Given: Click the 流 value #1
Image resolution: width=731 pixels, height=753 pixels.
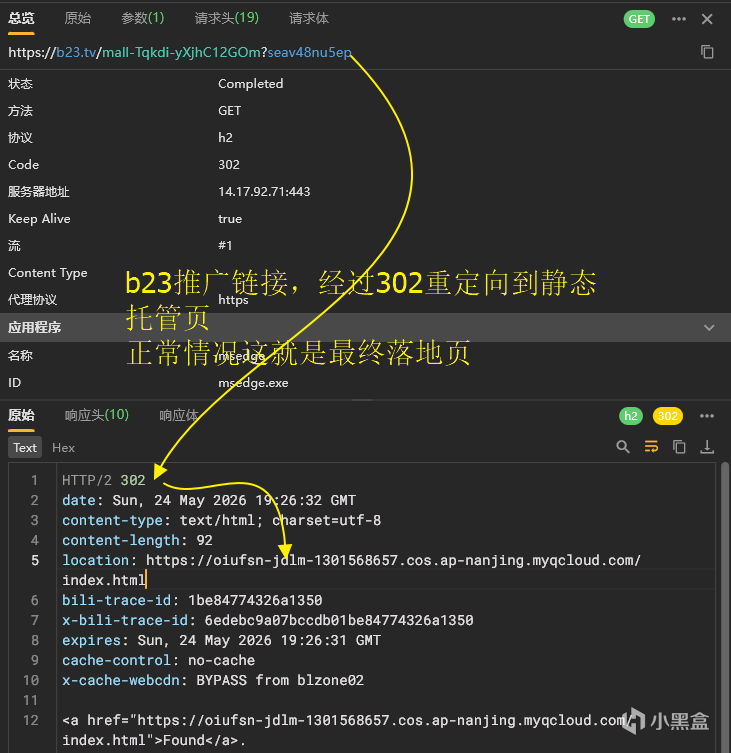Looking at the screenshot, I should tap(225, 245).
